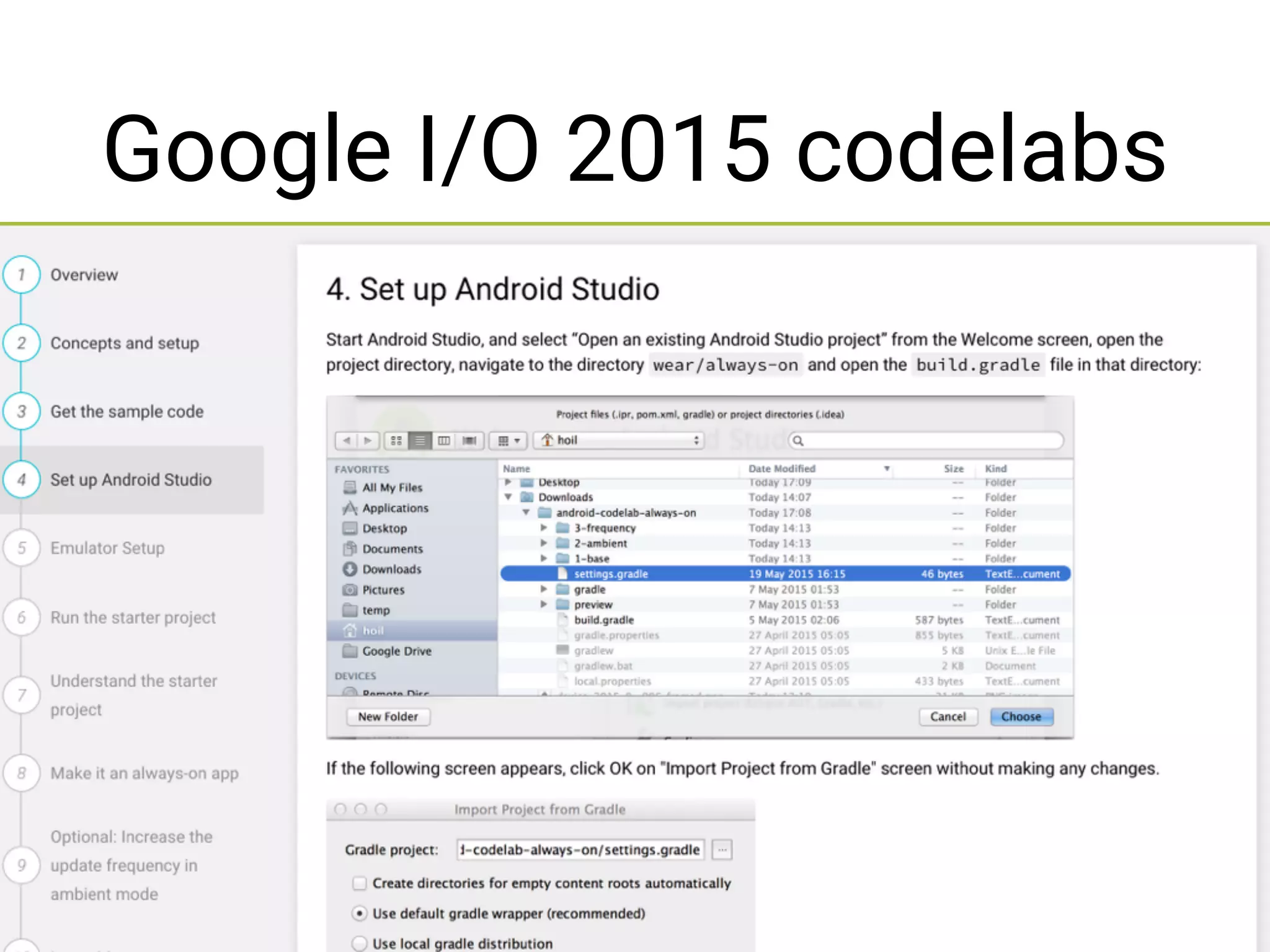Open the hoil location popup menu
Screen dimensions: 1270x952
(x=619, y=440)
